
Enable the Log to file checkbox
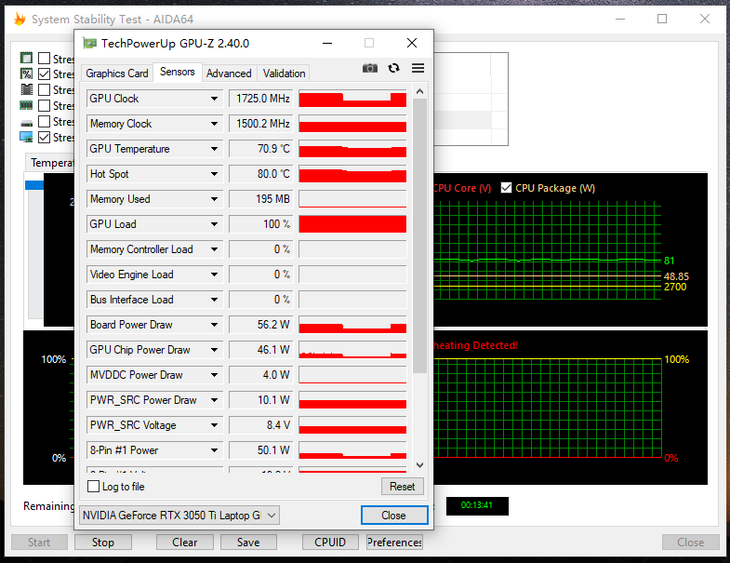(94, 487)
